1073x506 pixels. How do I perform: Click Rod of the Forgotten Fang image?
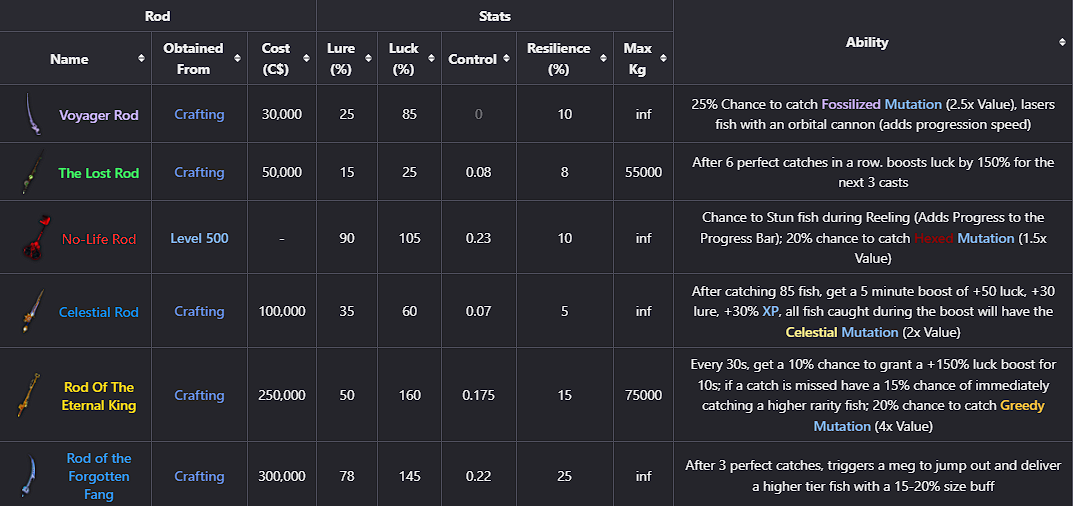31,476
